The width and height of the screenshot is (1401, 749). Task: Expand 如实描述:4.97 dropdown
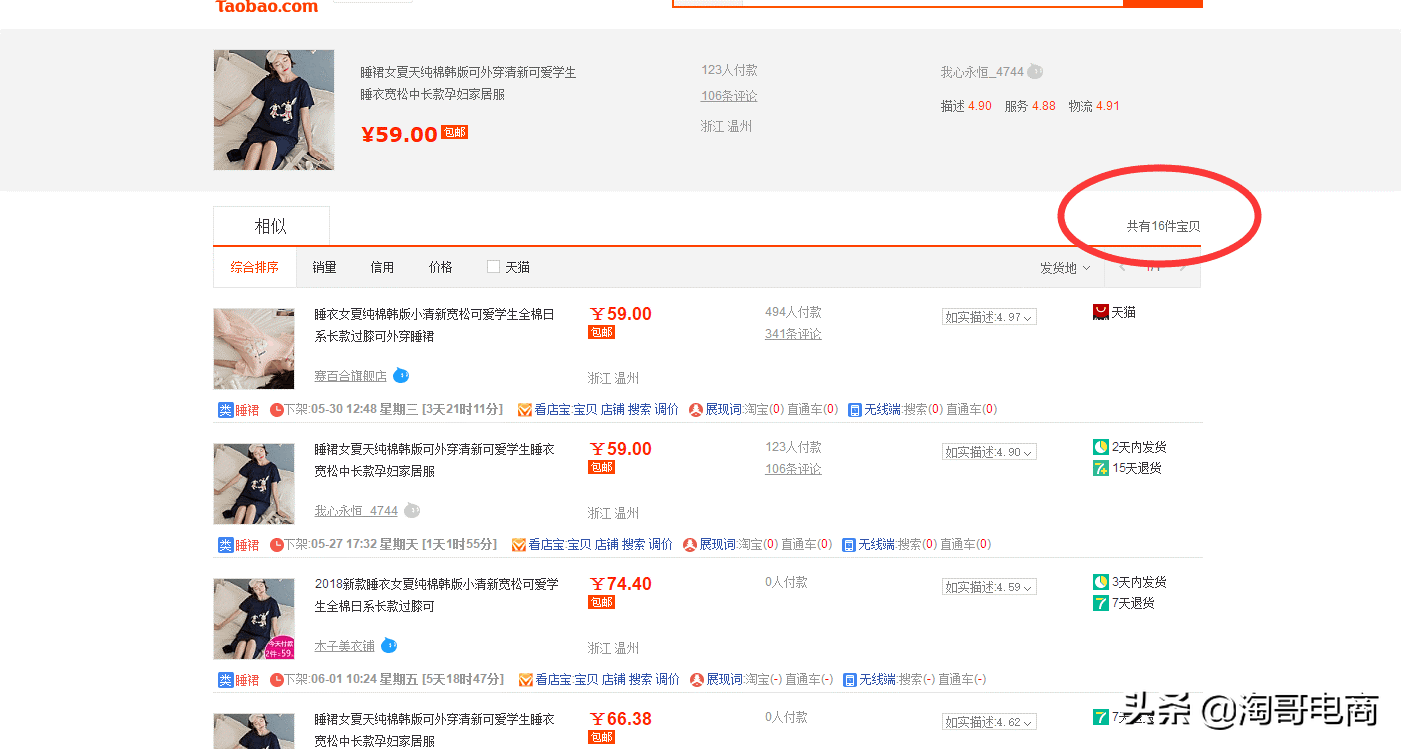(989, 317)
